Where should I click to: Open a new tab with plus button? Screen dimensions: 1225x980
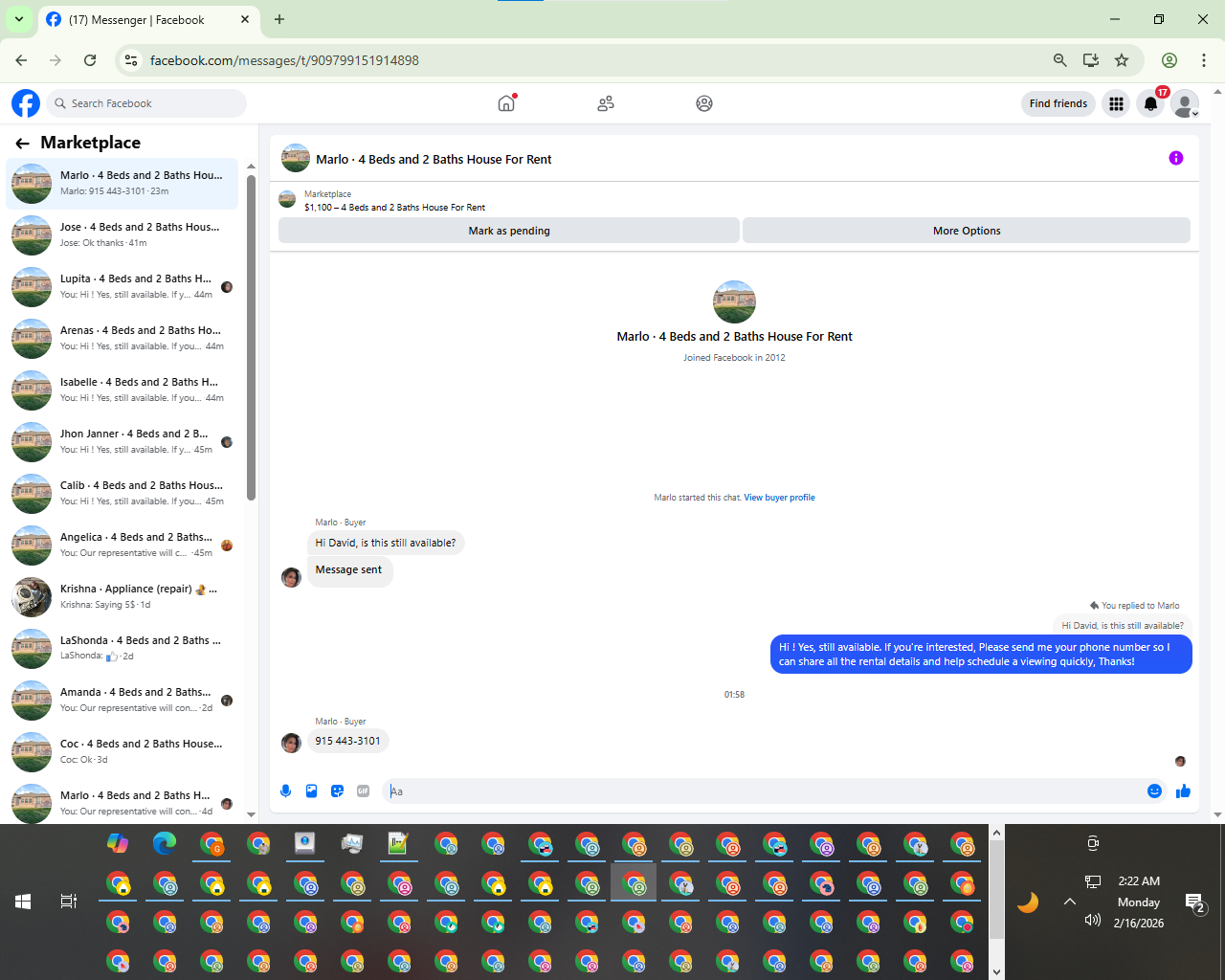(279, 19)
